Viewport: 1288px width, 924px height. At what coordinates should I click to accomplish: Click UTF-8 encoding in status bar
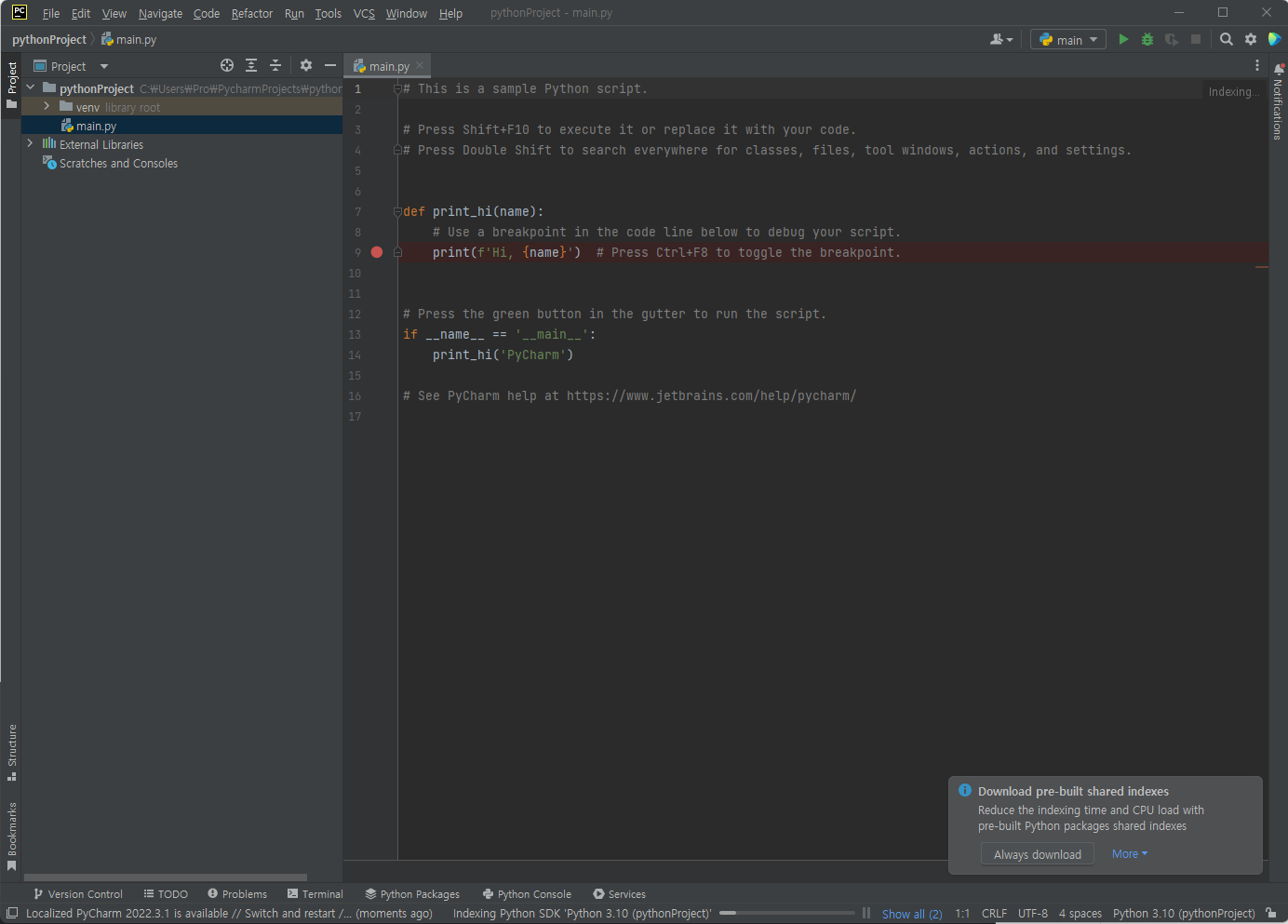(x=1033, y=913)
